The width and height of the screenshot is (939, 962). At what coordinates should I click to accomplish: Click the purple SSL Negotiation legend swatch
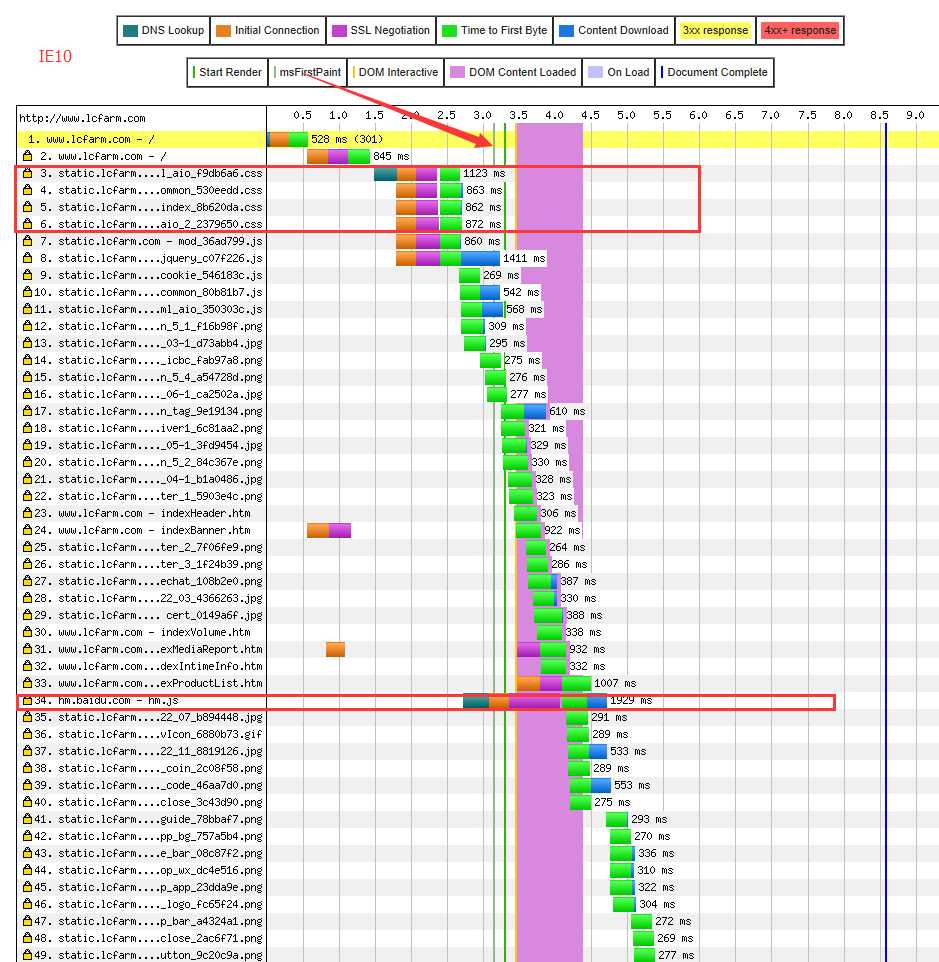(x=339, y=31)
